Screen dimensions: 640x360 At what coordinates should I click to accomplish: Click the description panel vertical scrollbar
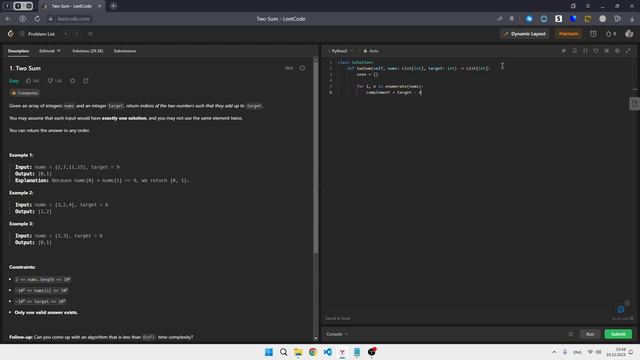point(316,157)
